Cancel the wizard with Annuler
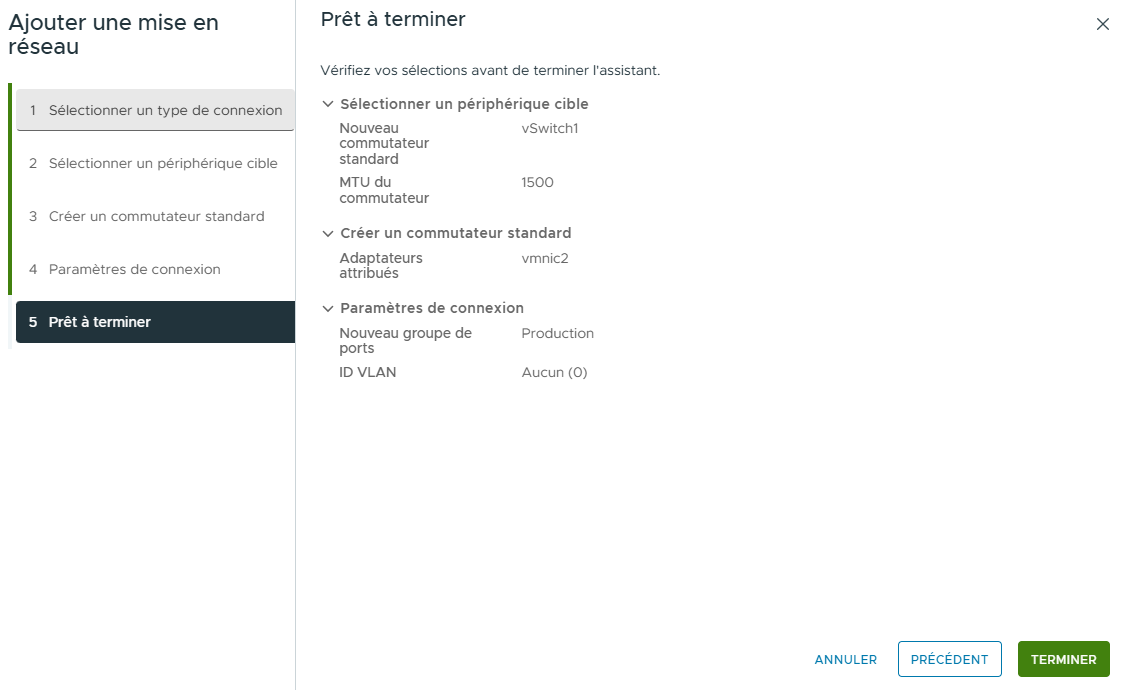 (x=845, y=659)
